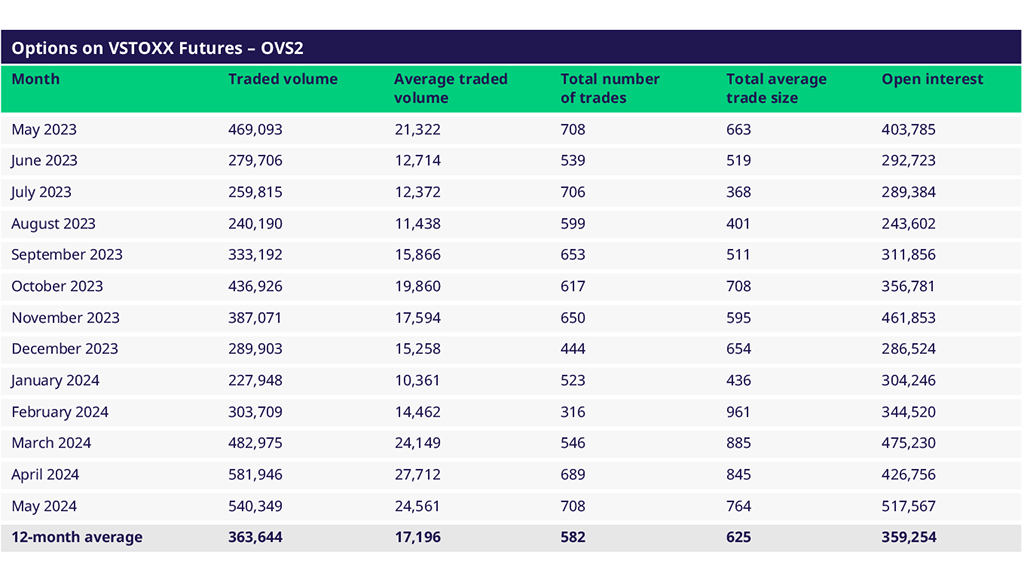Select the Total average trade size header
The image size is (1024, 579).
click(777, 88)
